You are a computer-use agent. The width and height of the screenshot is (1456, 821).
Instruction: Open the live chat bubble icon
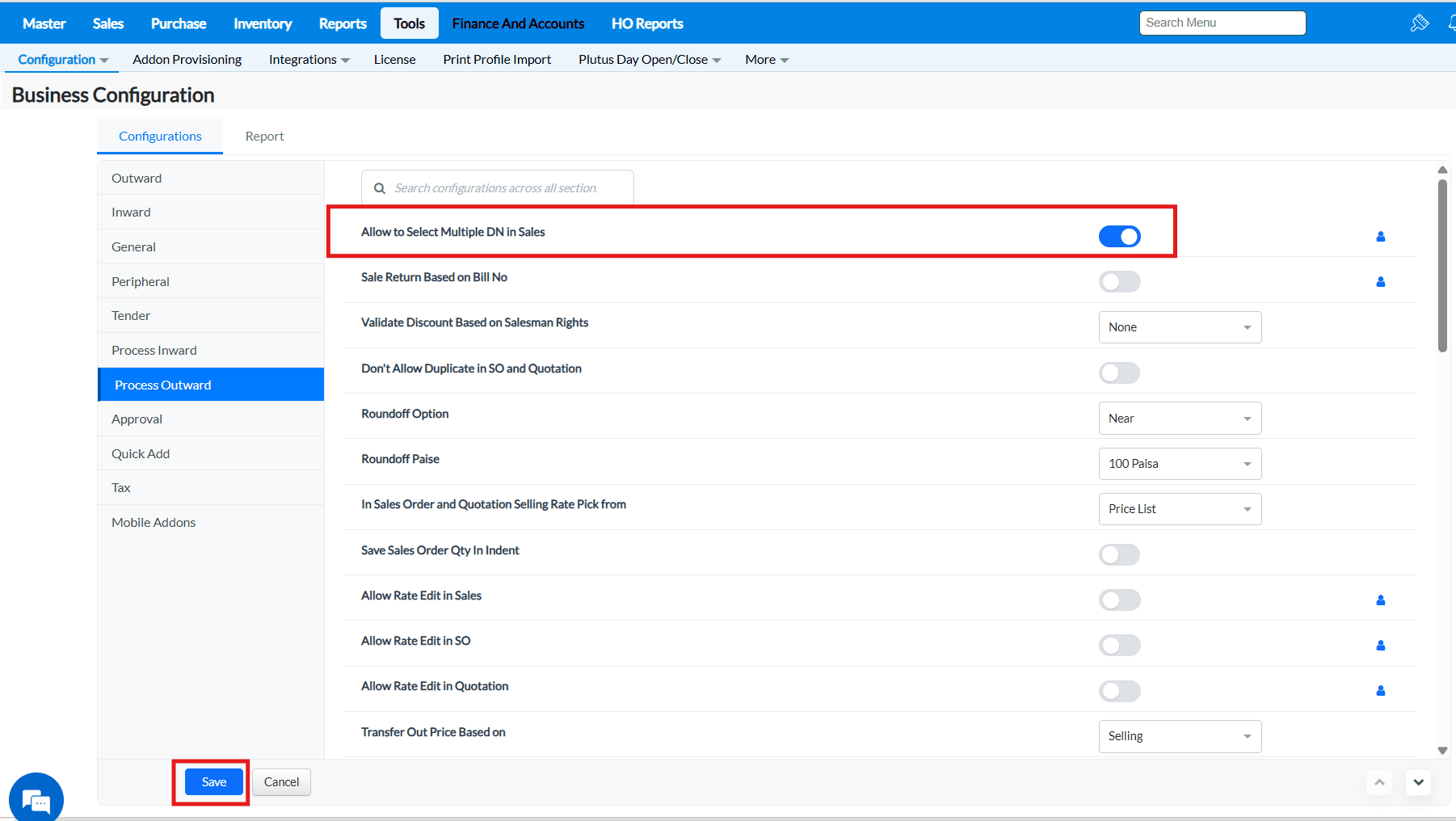[x=36, y=799]
